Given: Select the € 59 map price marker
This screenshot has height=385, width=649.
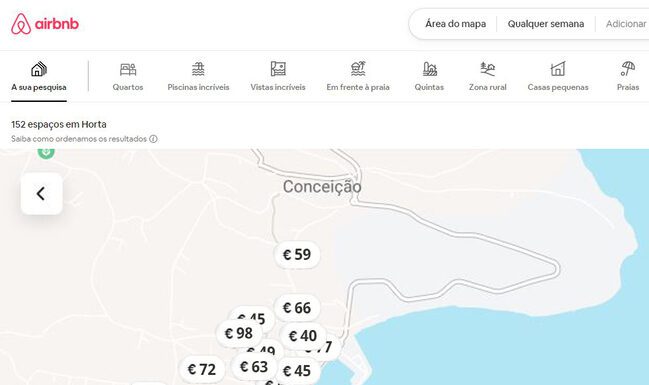Looking at the screenshot, I should [x=297, y=254].
